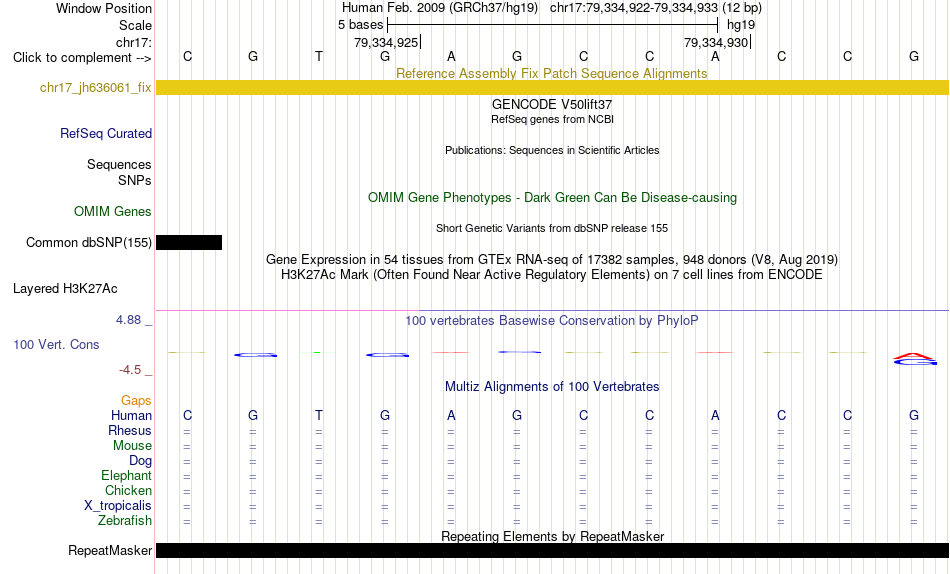Click 'Repeating Elements by RepeatMasker' title
950x574 pixels.
[x=553, y=536]
